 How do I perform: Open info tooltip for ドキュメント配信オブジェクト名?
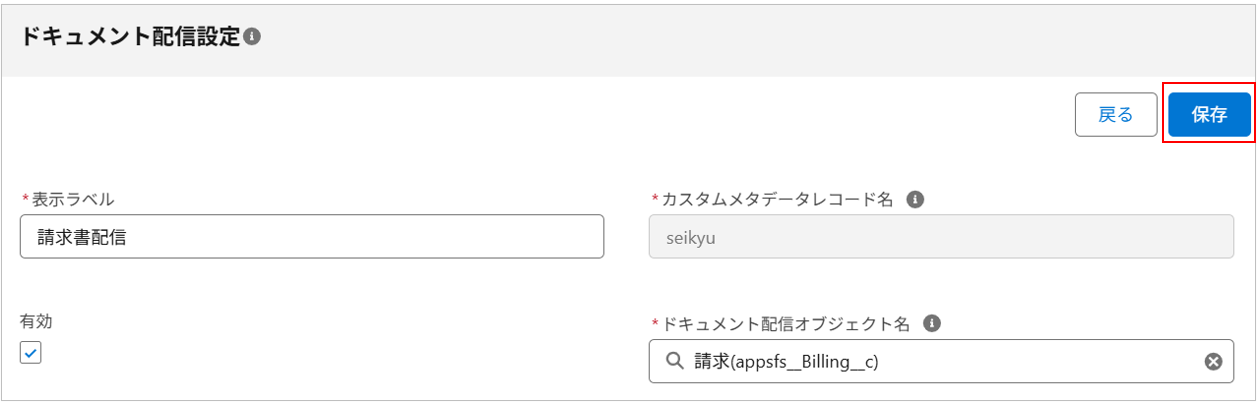pyautogui.click(x=932, y=323)
